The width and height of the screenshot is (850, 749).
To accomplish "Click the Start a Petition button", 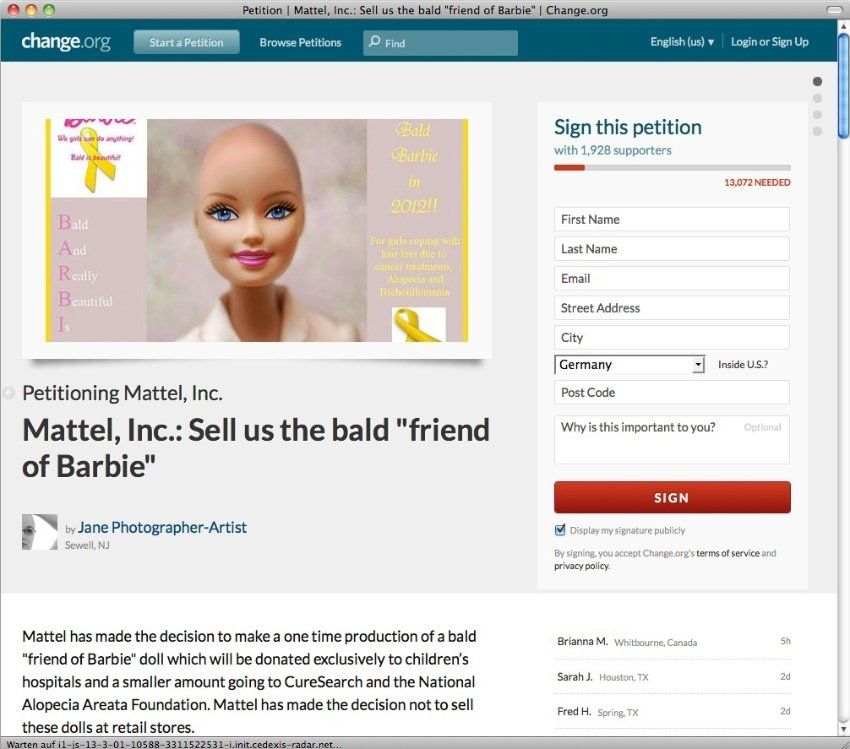I will point(186,42).
